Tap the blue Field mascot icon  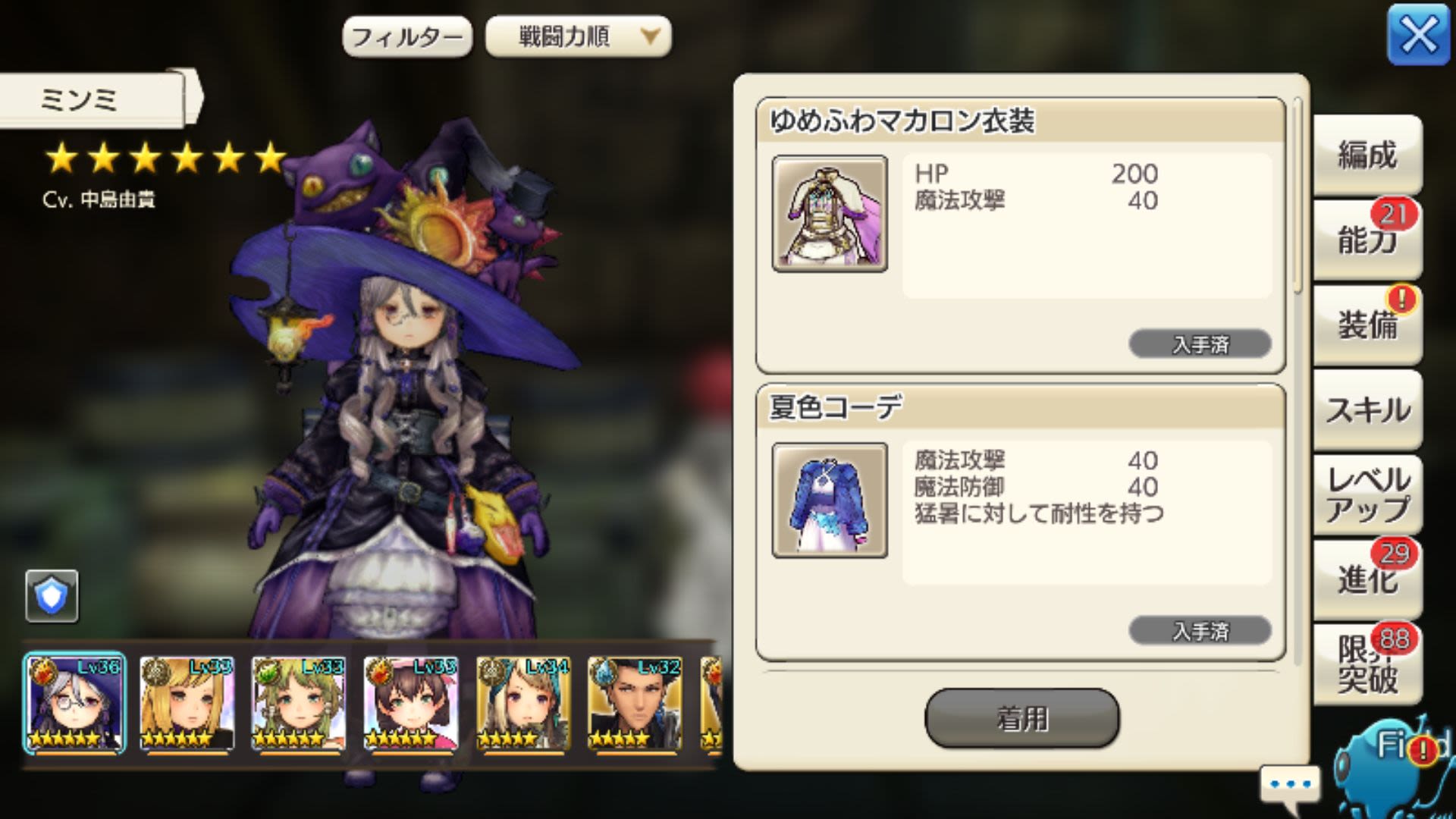1392,766
